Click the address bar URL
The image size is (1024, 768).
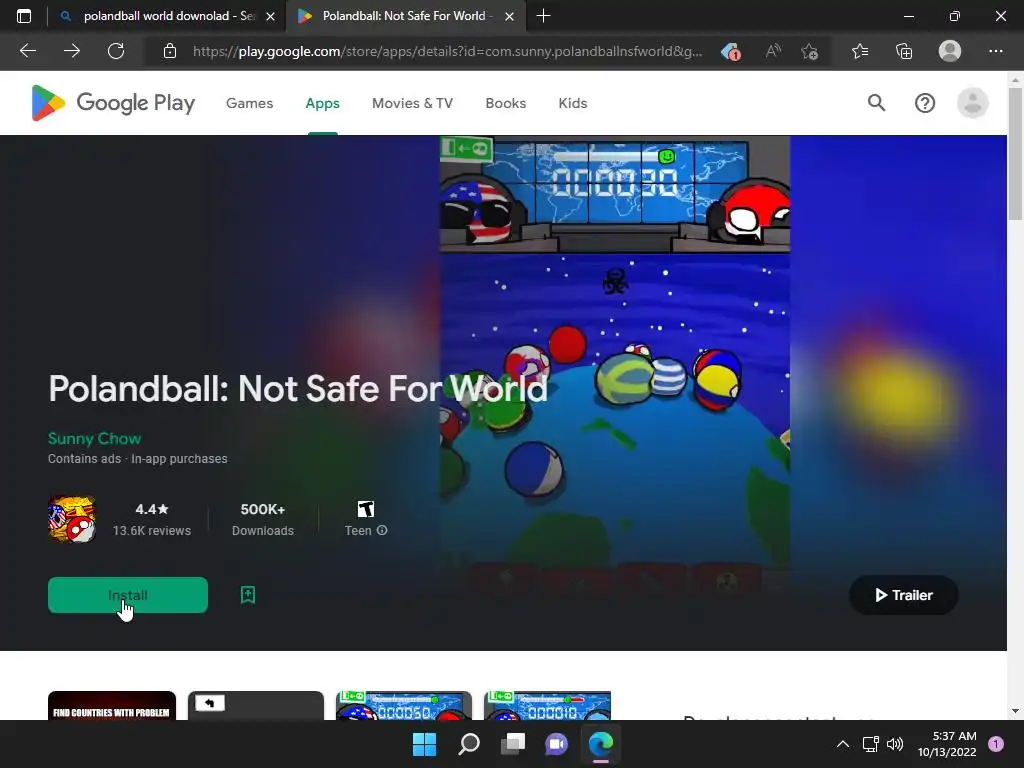(x=447, y=51)
